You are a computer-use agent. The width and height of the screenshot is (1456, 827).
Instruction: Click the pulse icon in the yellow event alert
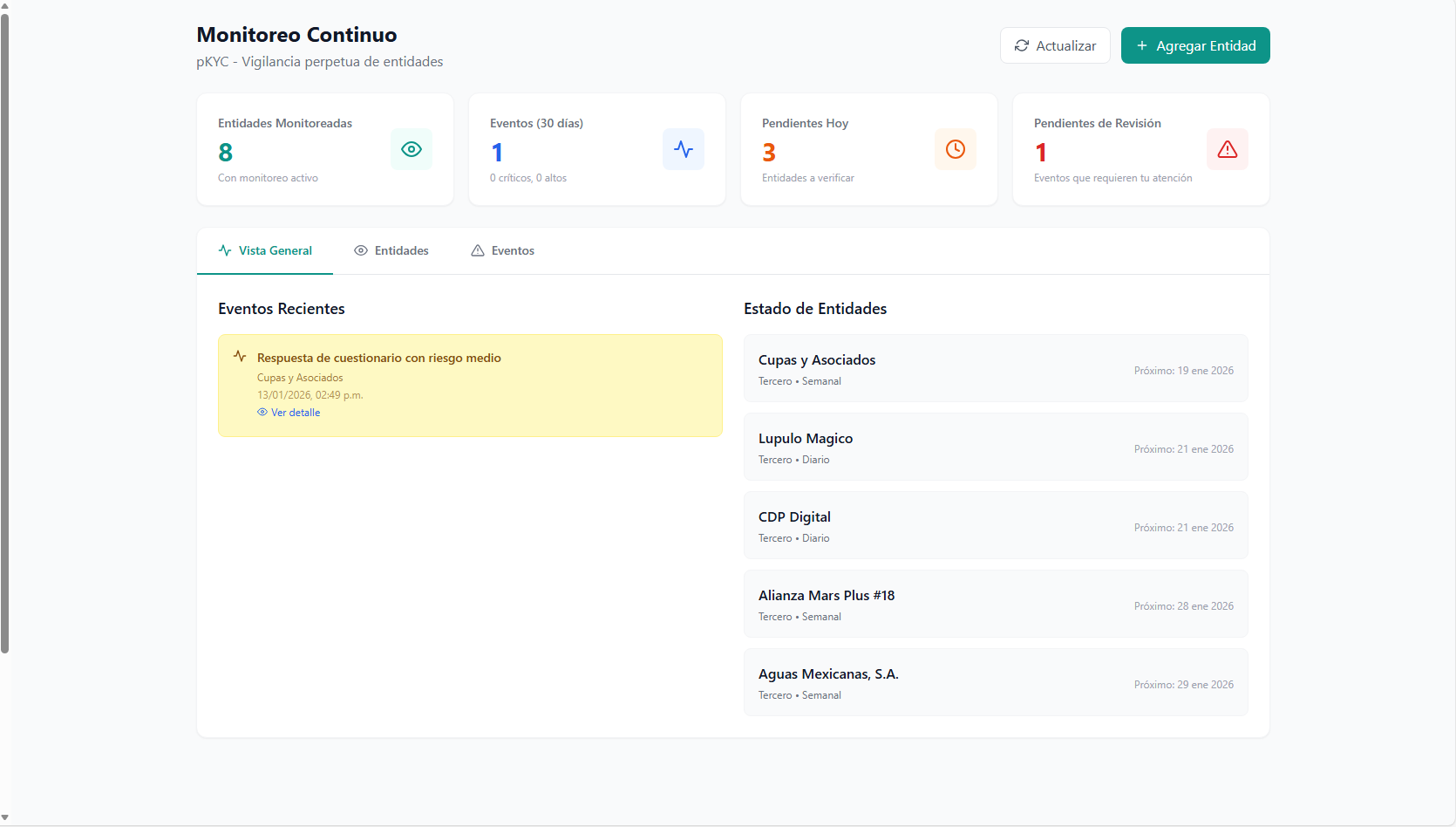[x=240, y=356]
